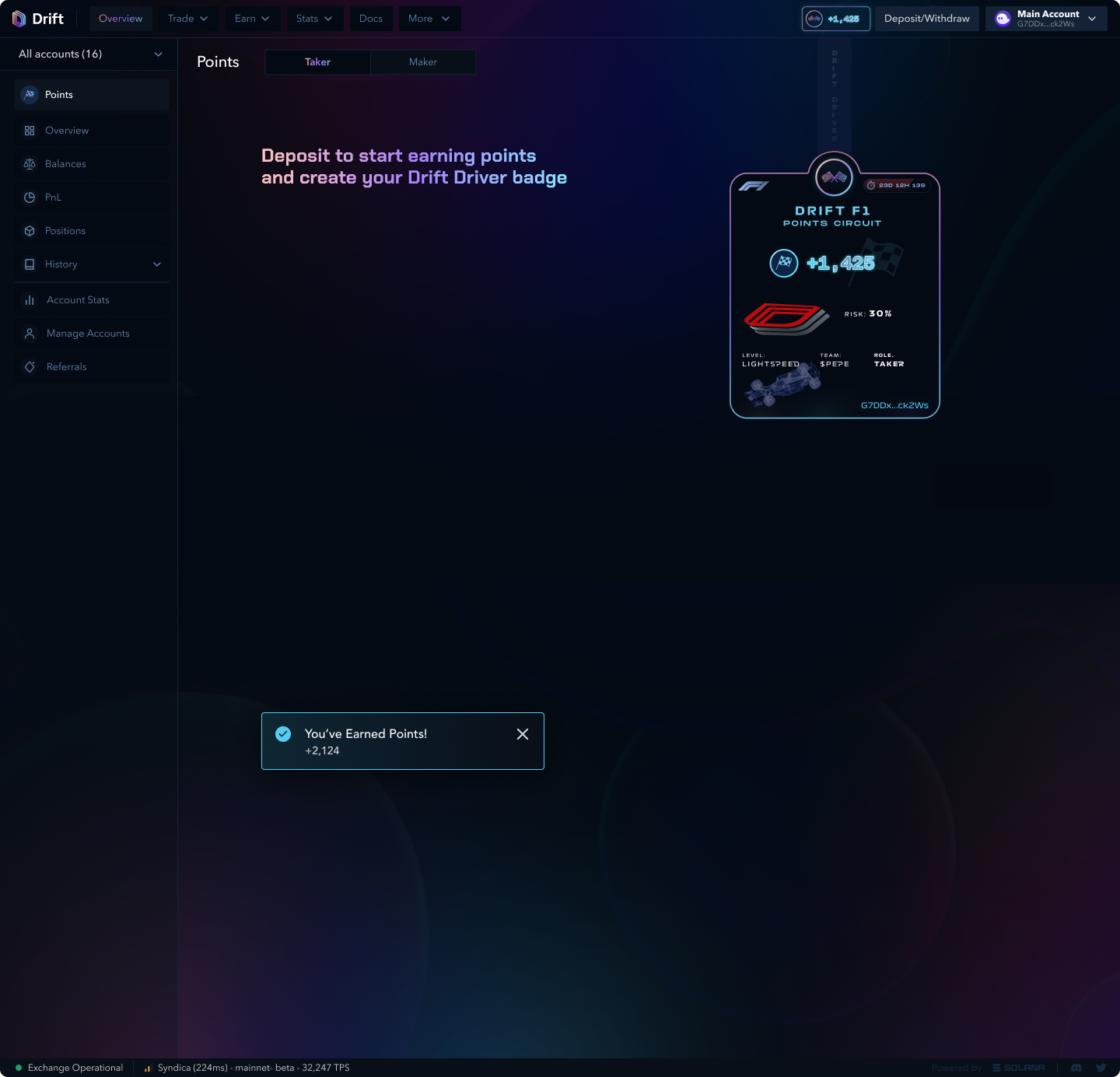Image resolution: width=1120 pixels, height=1077 pixels.
Task: Click the Manage Accounts person icon
Action: click(x=30, y=334)
